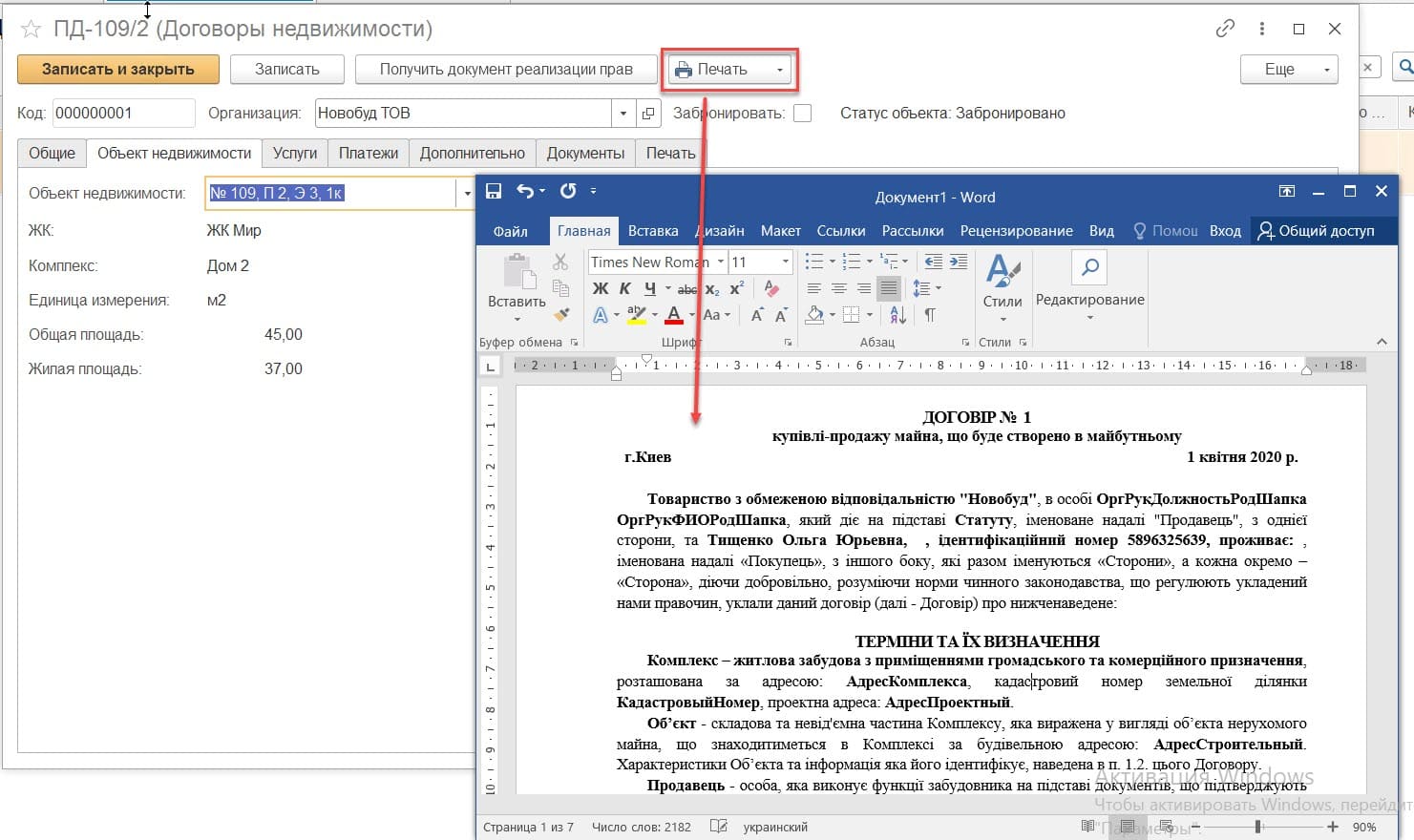Open the font size dropdown
The height and width of the screenshot is (840, 1414).
tap(786, 262)
